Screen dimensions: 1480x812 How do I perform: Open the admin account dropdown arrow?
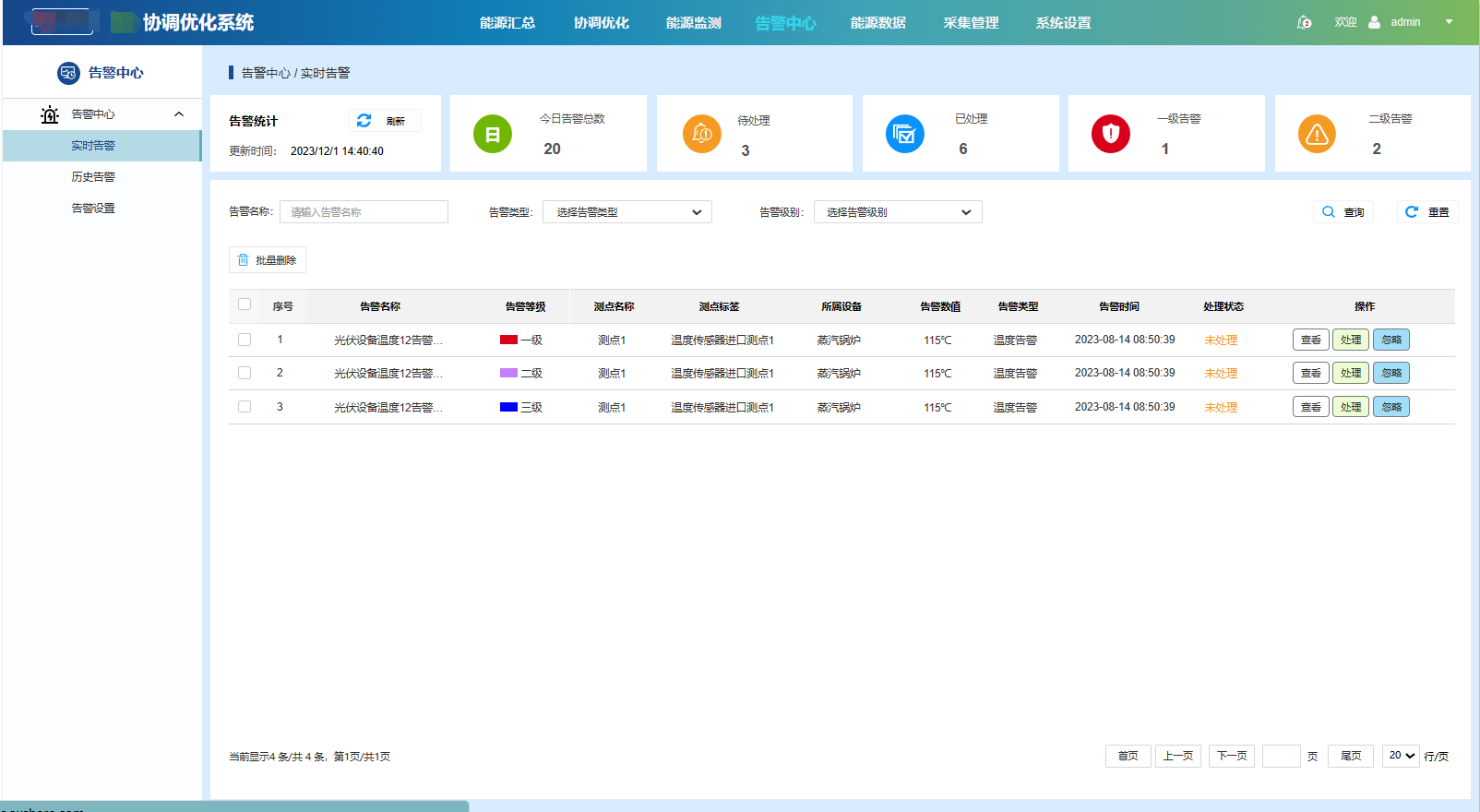pos(1449,22)
